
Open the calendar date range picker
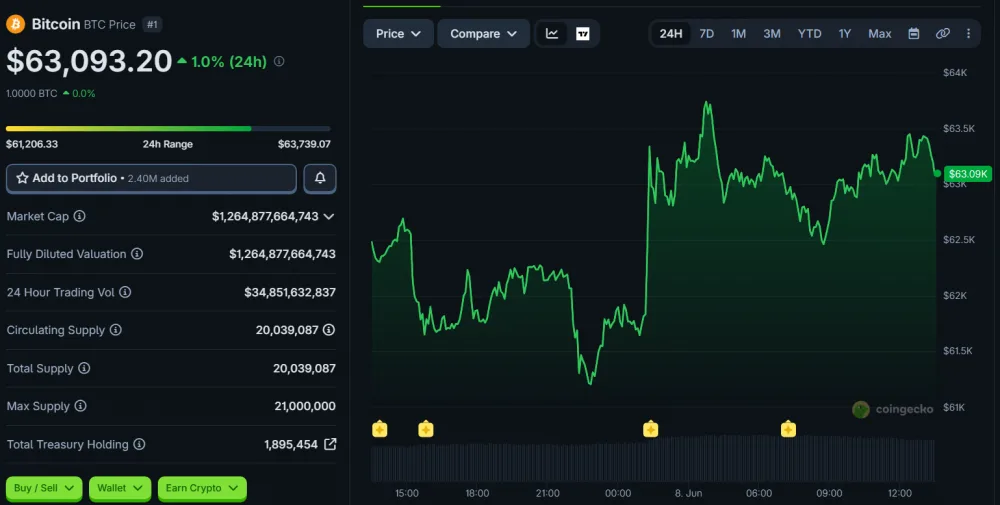(913, 34)
